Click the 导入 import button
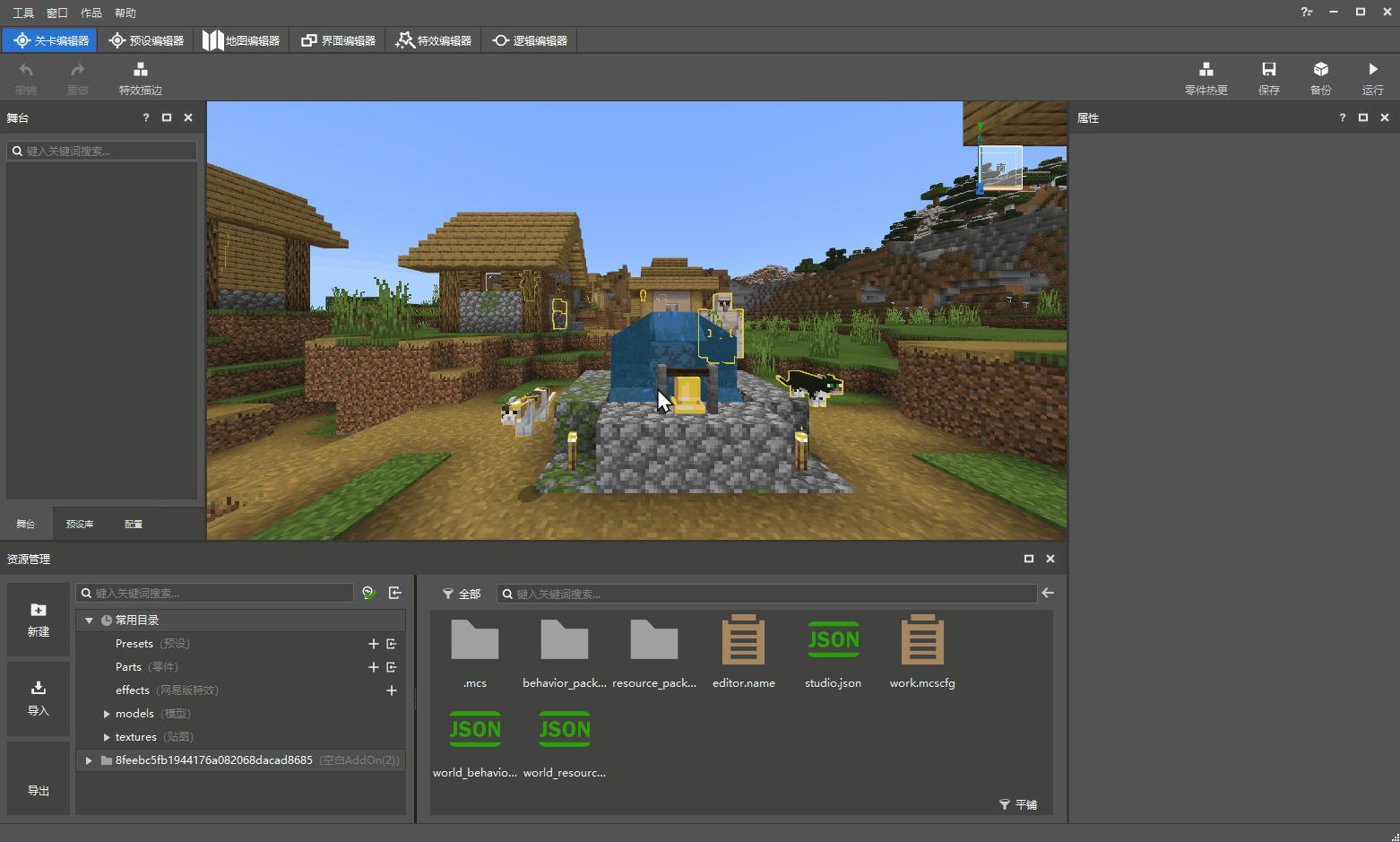The width and height of the screenshot is (1400, 842). [x=39, y=699]
